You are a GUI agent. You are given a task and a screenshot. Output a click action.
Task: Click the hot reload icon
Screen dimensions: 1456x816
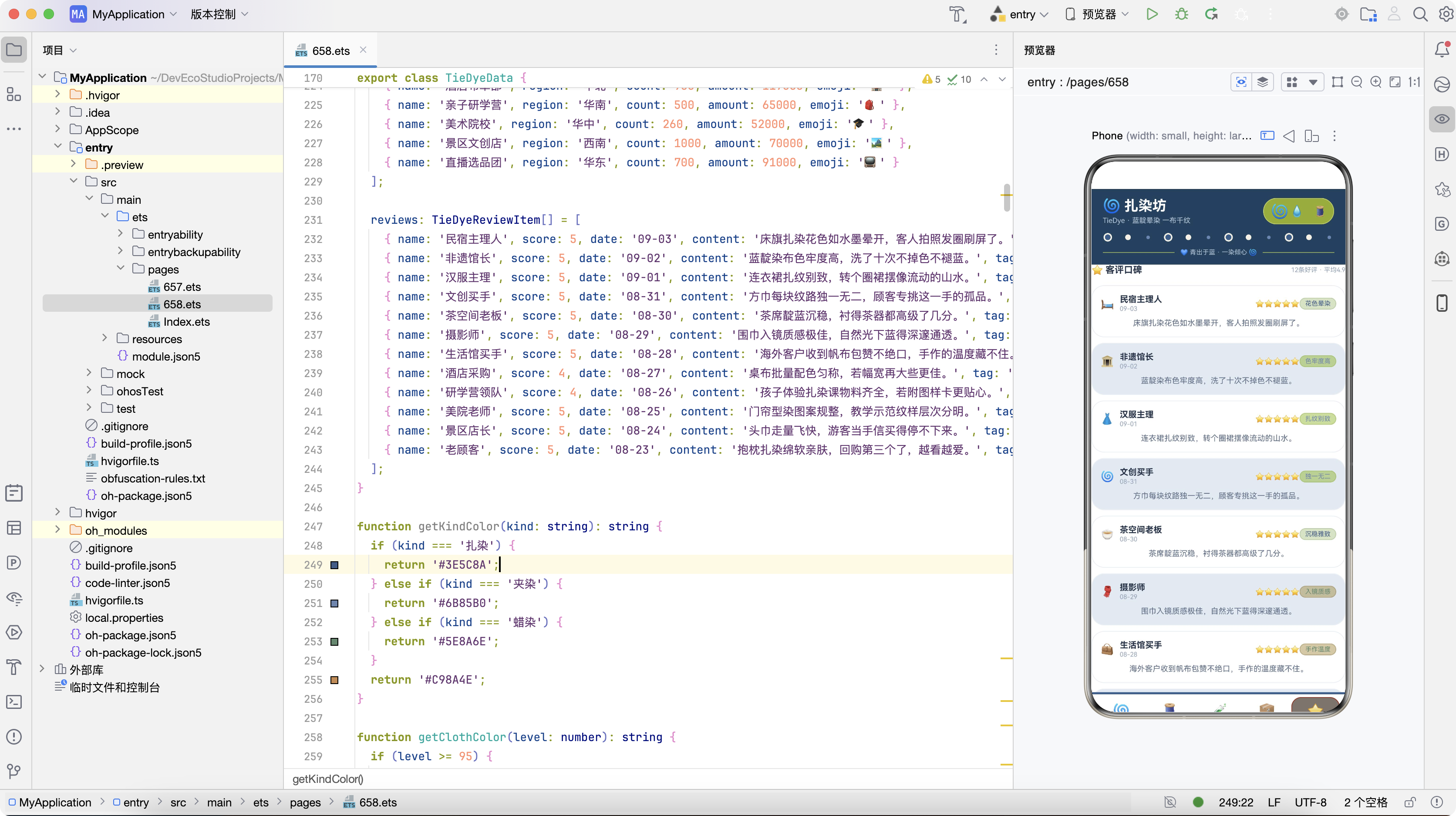[1211, 14]
